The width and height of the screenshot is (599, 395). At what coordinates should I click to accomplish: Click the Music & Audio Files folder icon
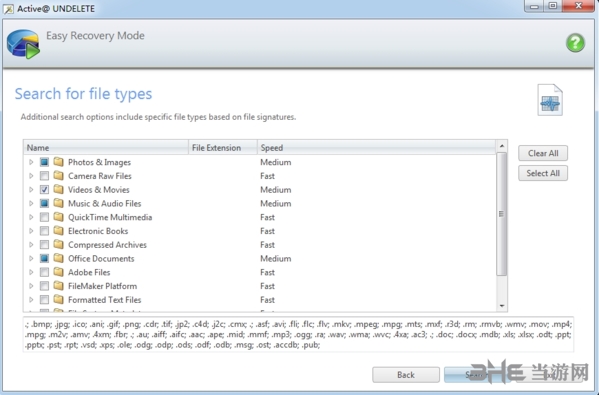(x=58, y=203)
